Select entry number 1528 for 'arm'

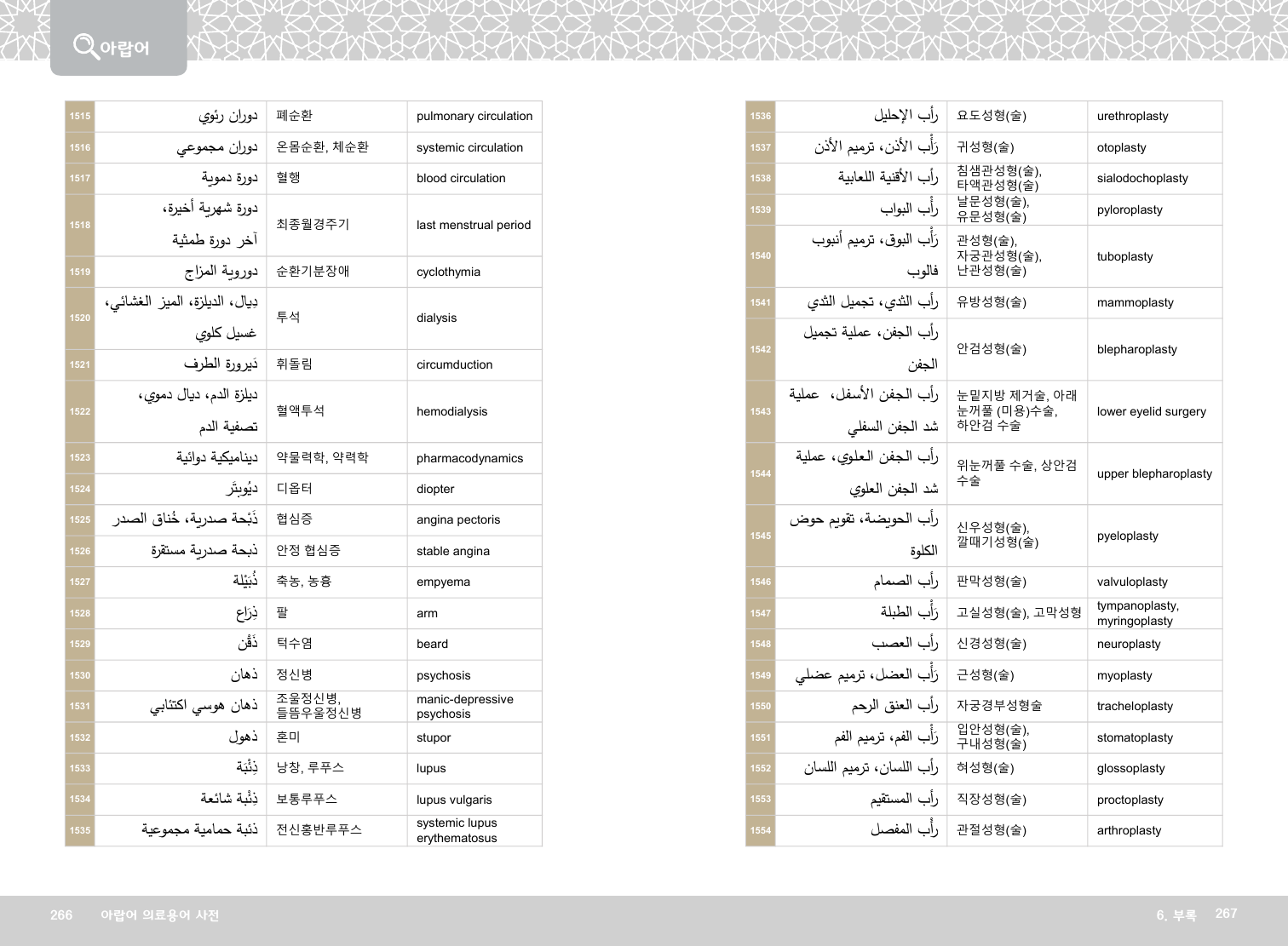point(80,613)
